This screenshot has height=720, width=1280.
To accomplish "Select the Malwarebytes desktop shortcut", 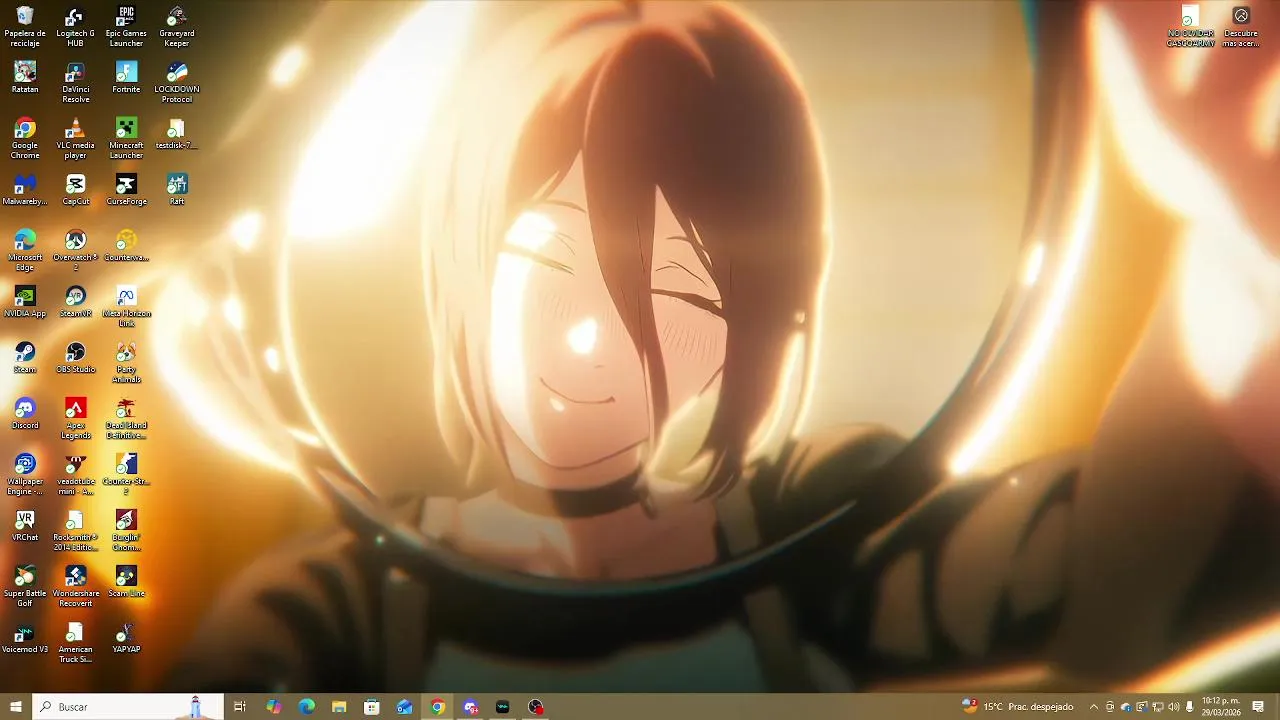I will [25, 190].
